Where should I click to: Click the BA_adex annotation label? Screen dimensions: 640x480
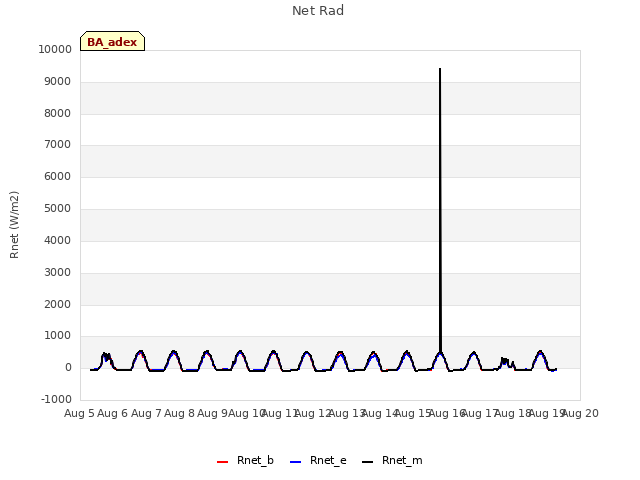[112, 41]
